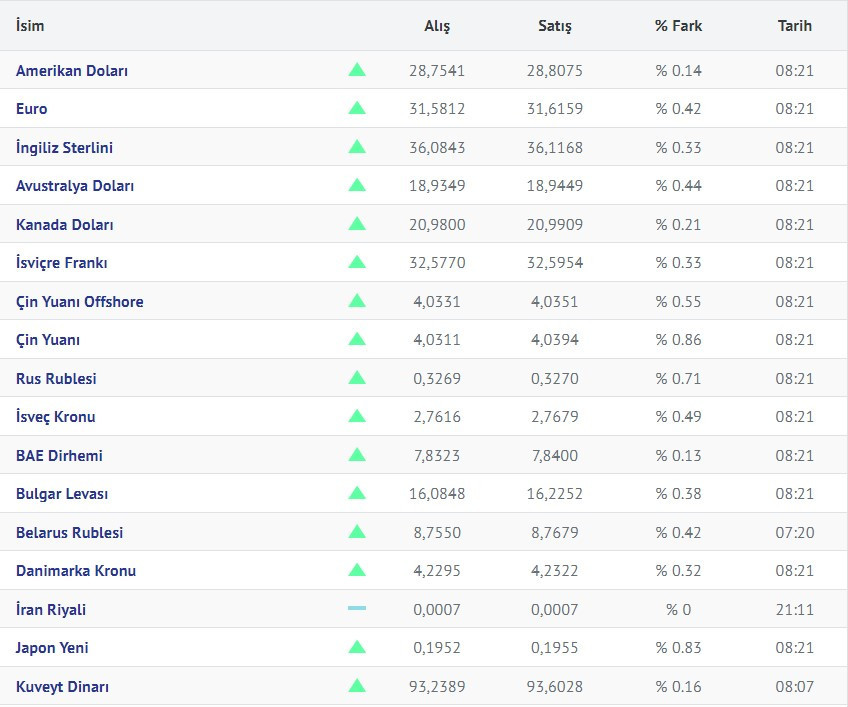The width and height of the screenshot is (848, 707).
Task: Click the % Fark column header
Action: [x=678, y=26]
